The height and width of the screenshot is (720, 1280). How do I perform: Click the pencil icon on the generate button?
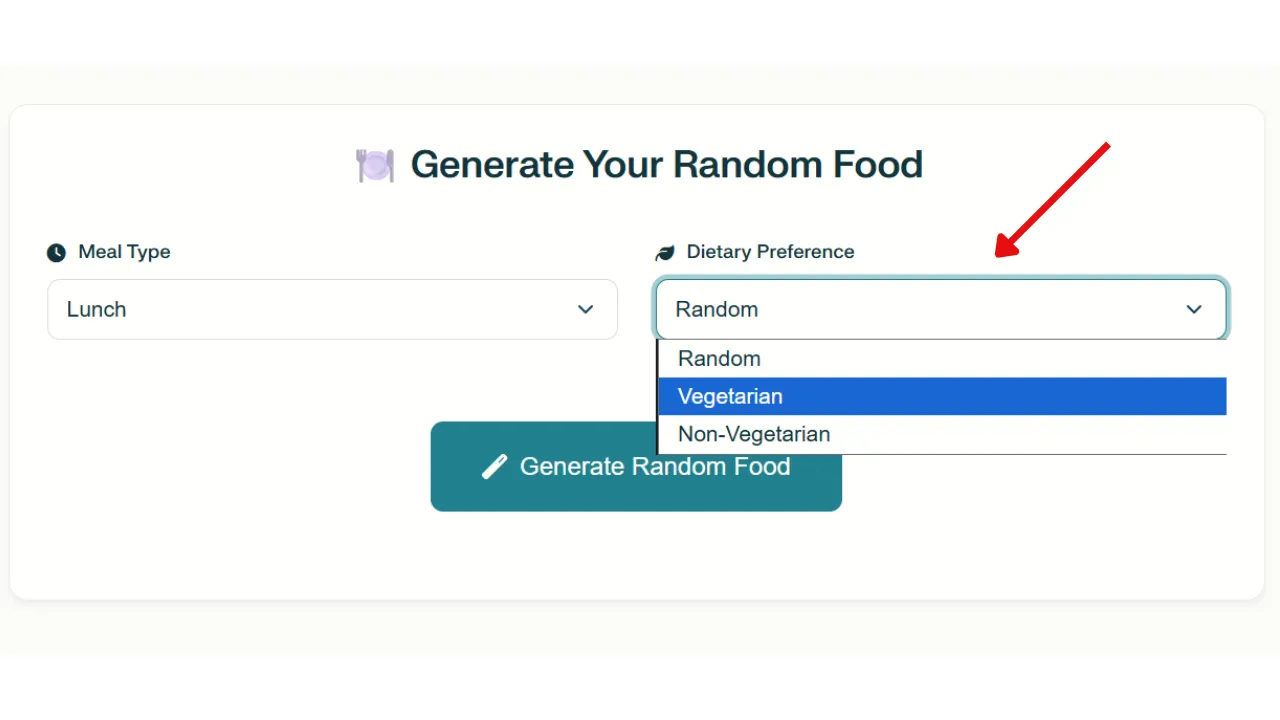click(494, 466)
